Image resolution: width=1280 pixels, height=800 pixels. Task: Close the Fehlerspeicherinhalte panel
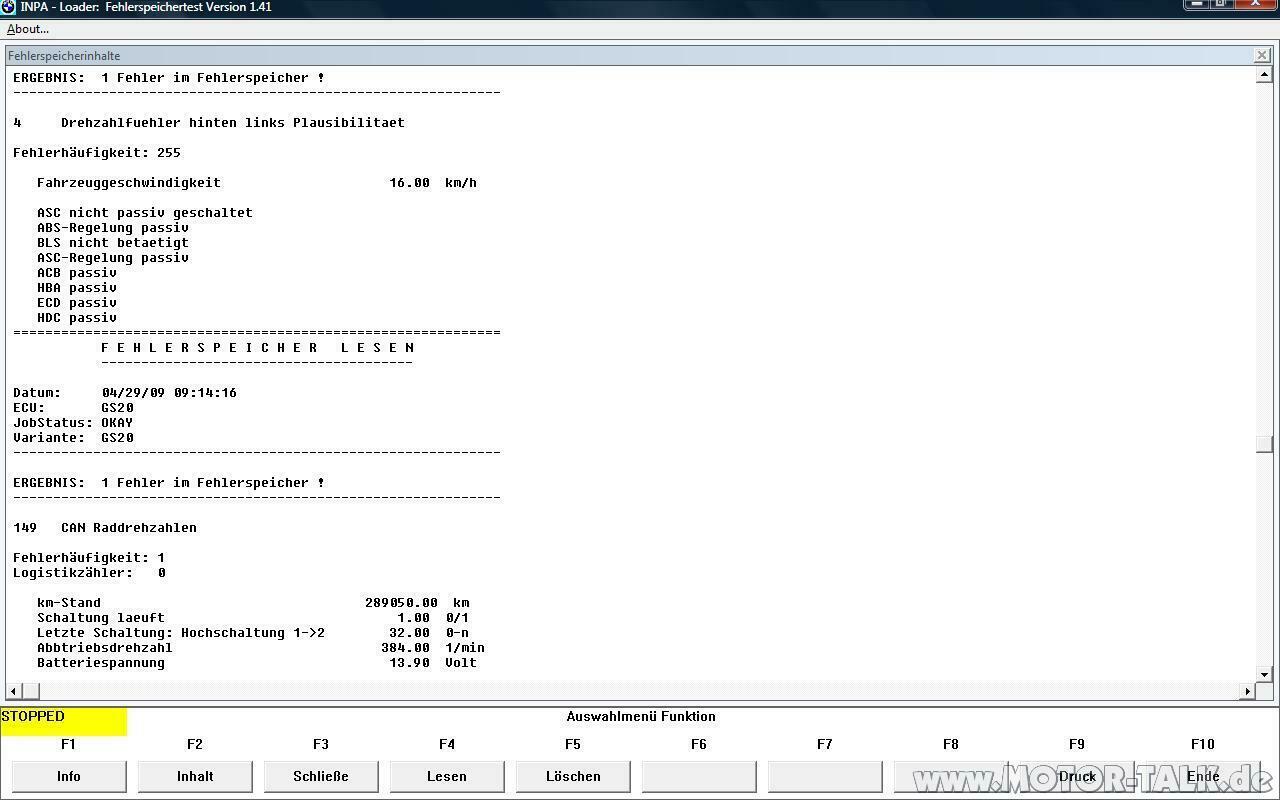click(1262, 55)
